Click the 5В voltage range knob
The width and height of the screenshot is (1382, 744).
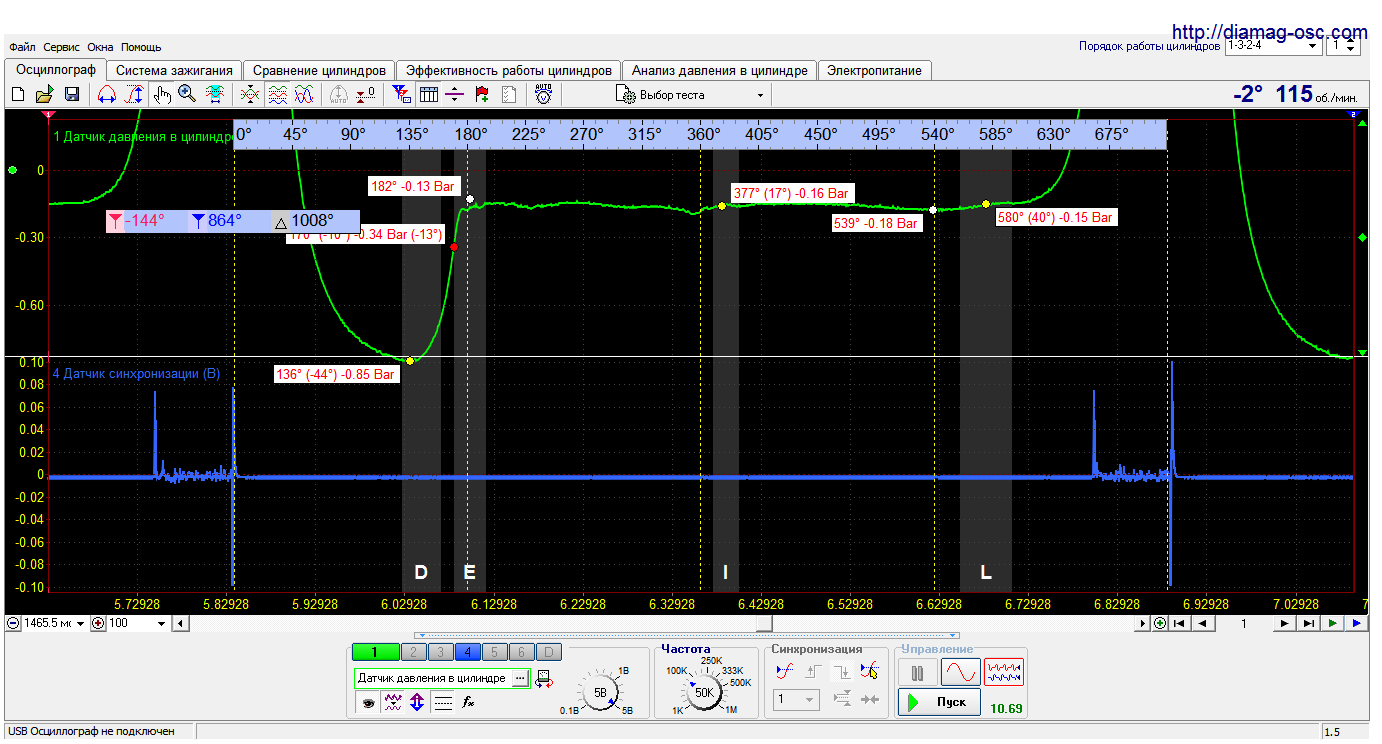click(600, 692)
